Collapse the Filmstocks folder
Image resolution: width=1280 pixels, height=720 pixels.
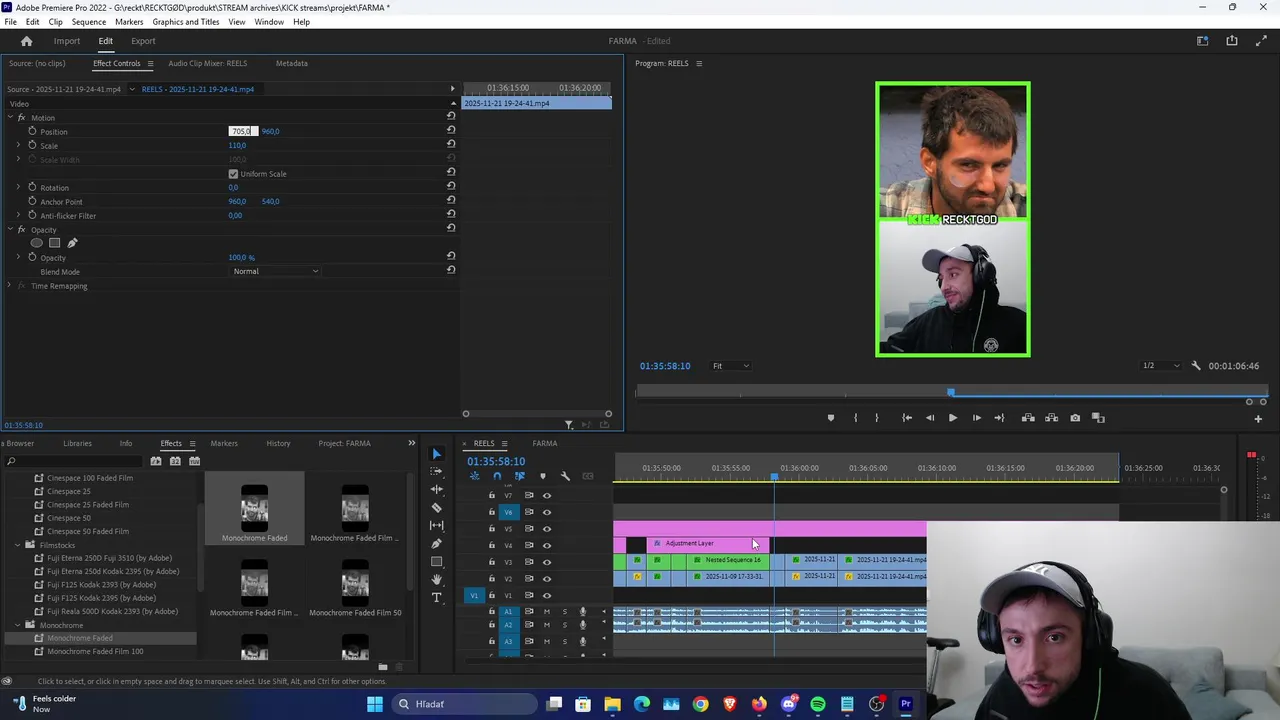[17, 545]
